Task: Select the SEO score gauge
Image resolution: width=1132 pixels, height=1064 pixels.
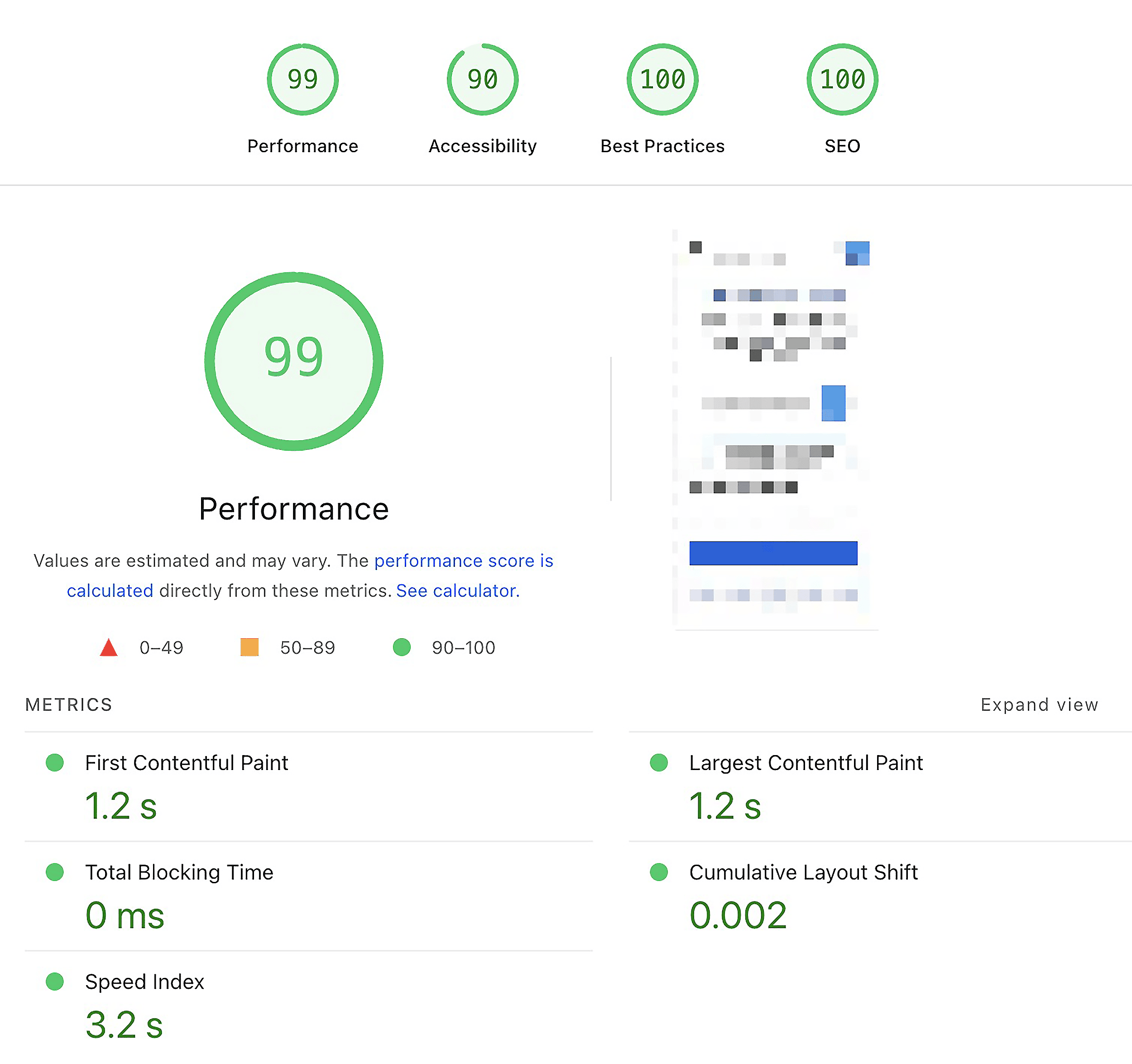Action: point(842,80)
